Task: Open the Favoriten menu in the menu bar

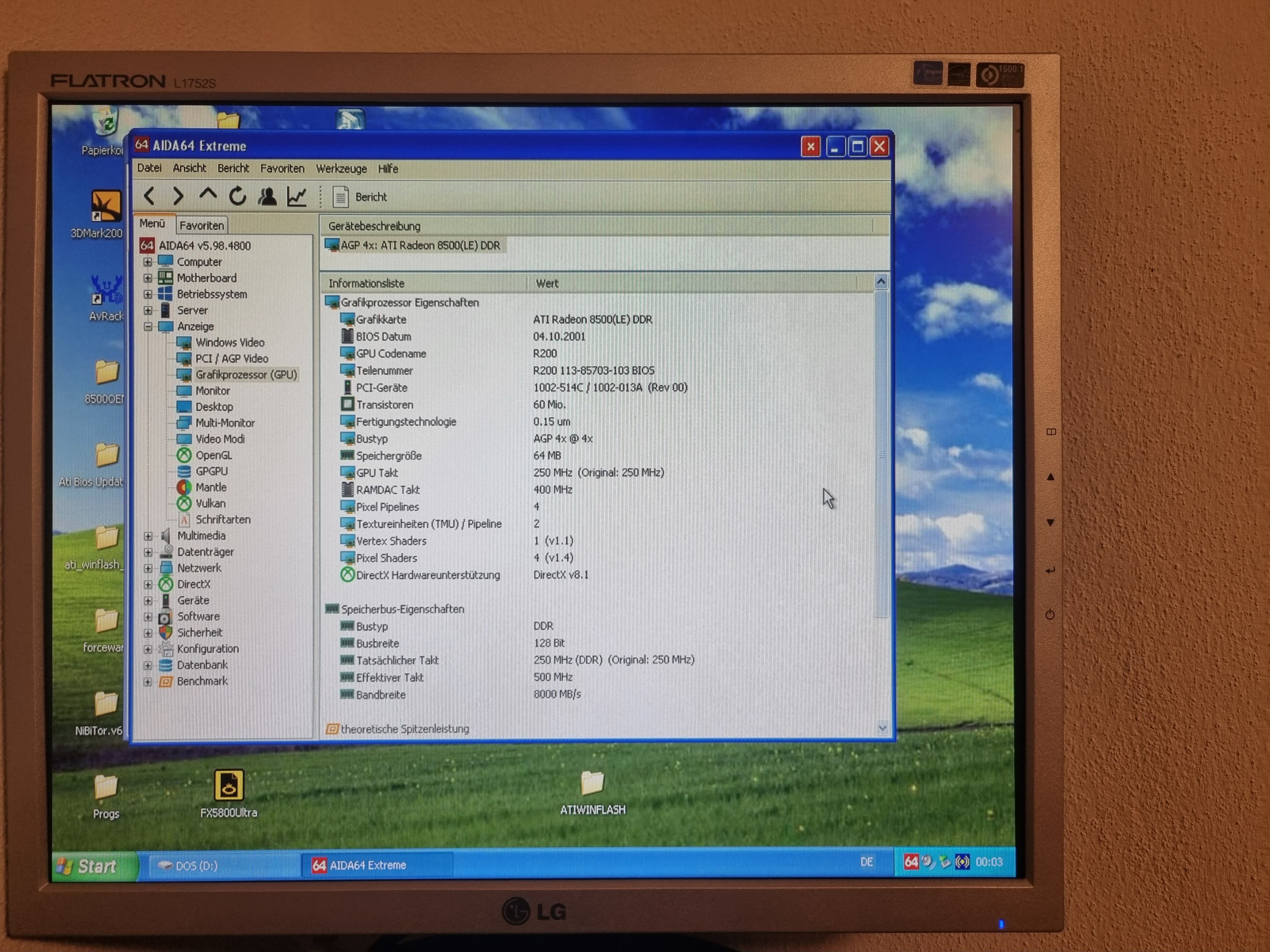Action: [x=282, y=168]
